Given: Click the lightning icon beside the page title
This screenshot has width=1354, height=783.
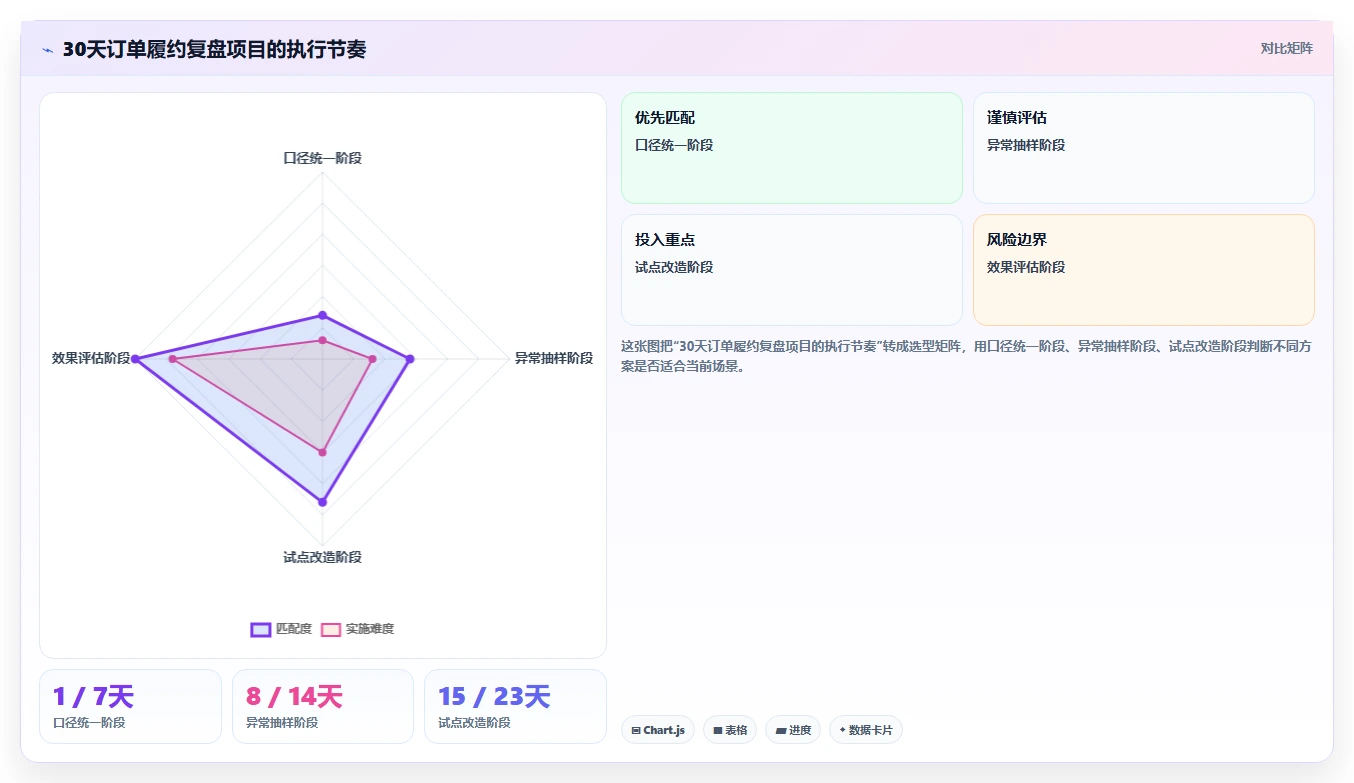Looking at the screenshot, I should coord(47,50).
